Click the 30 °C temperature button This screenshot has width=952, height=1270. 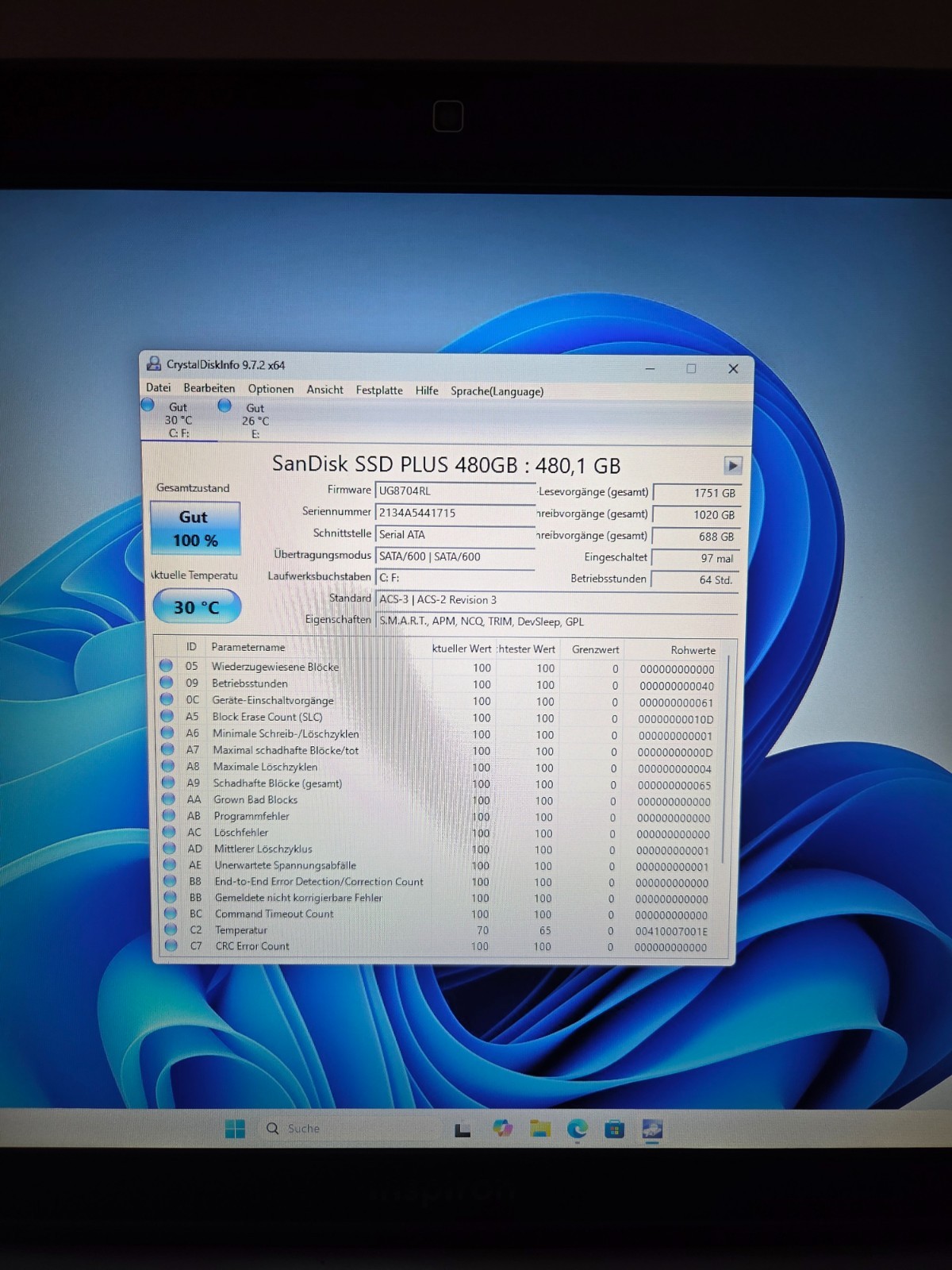coord(197,607)
